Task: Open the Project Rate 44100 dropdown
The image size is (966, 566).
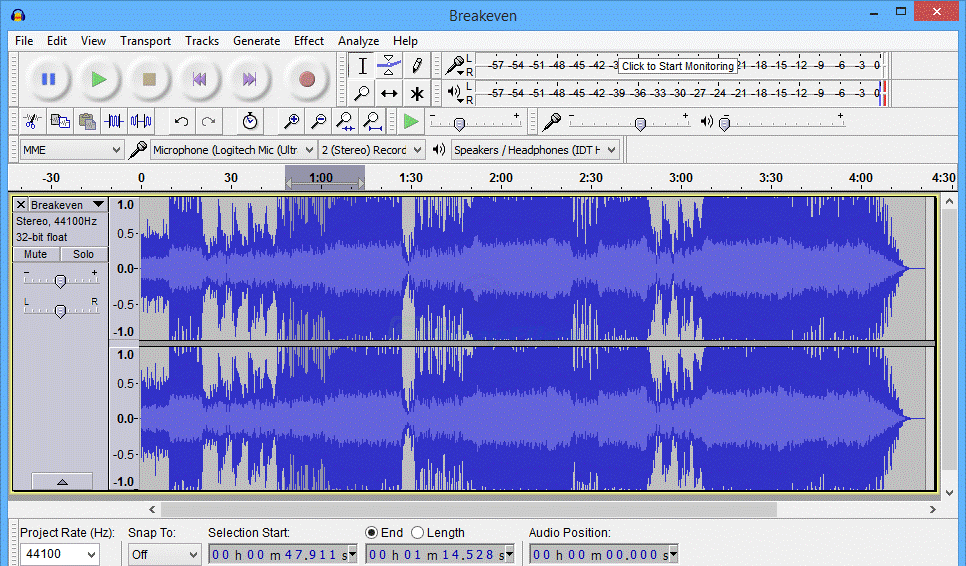Action: click(x=60, y=554)
